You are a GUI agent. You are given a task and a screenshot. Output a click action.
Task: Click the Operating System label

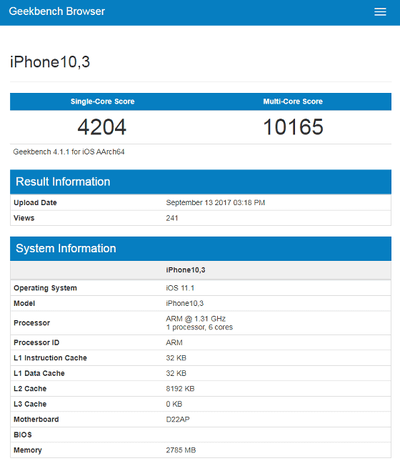coord(45,288)
